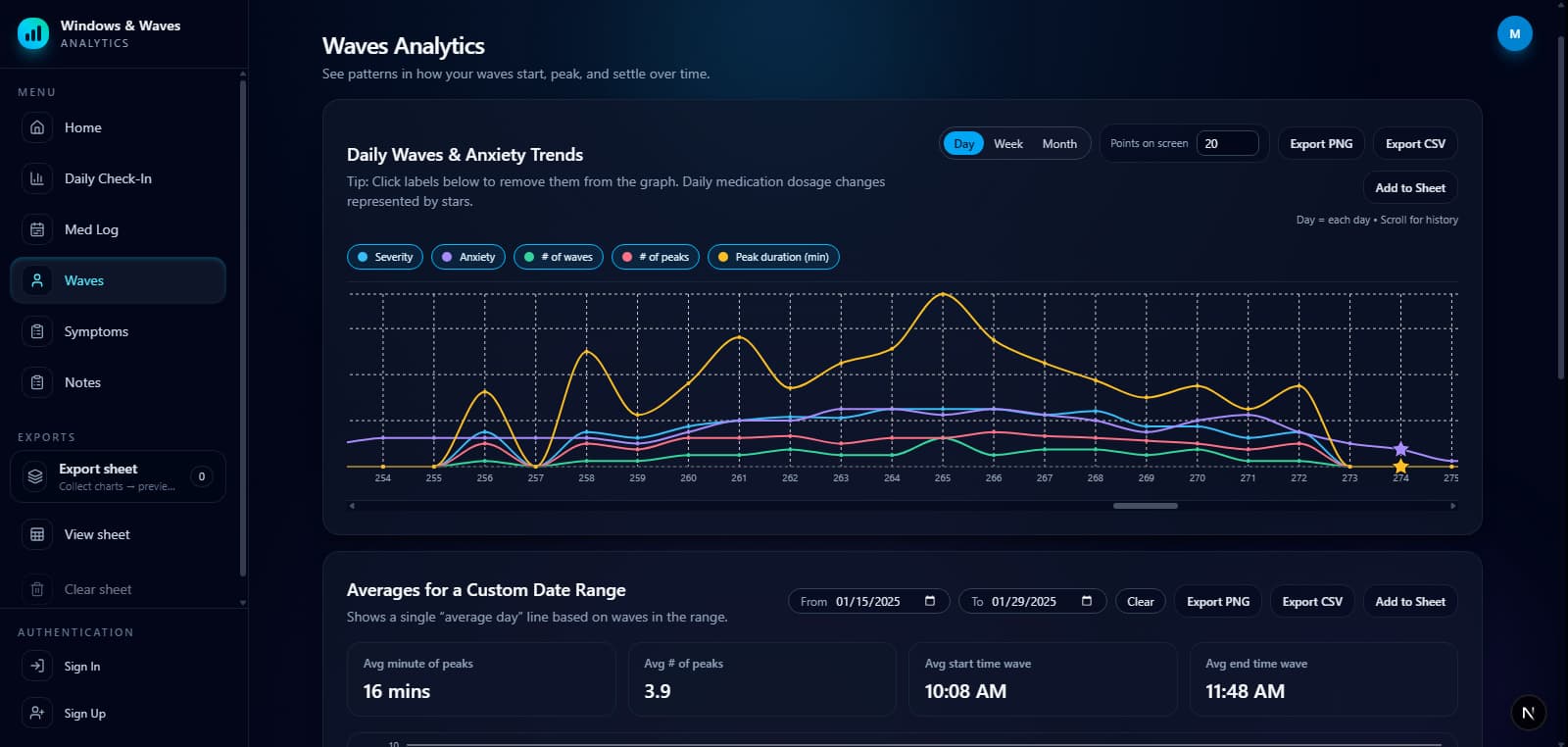Click the Avg # of peaks 3.9 card
The image size is (1568, 747).
click(x=762, y=679)
